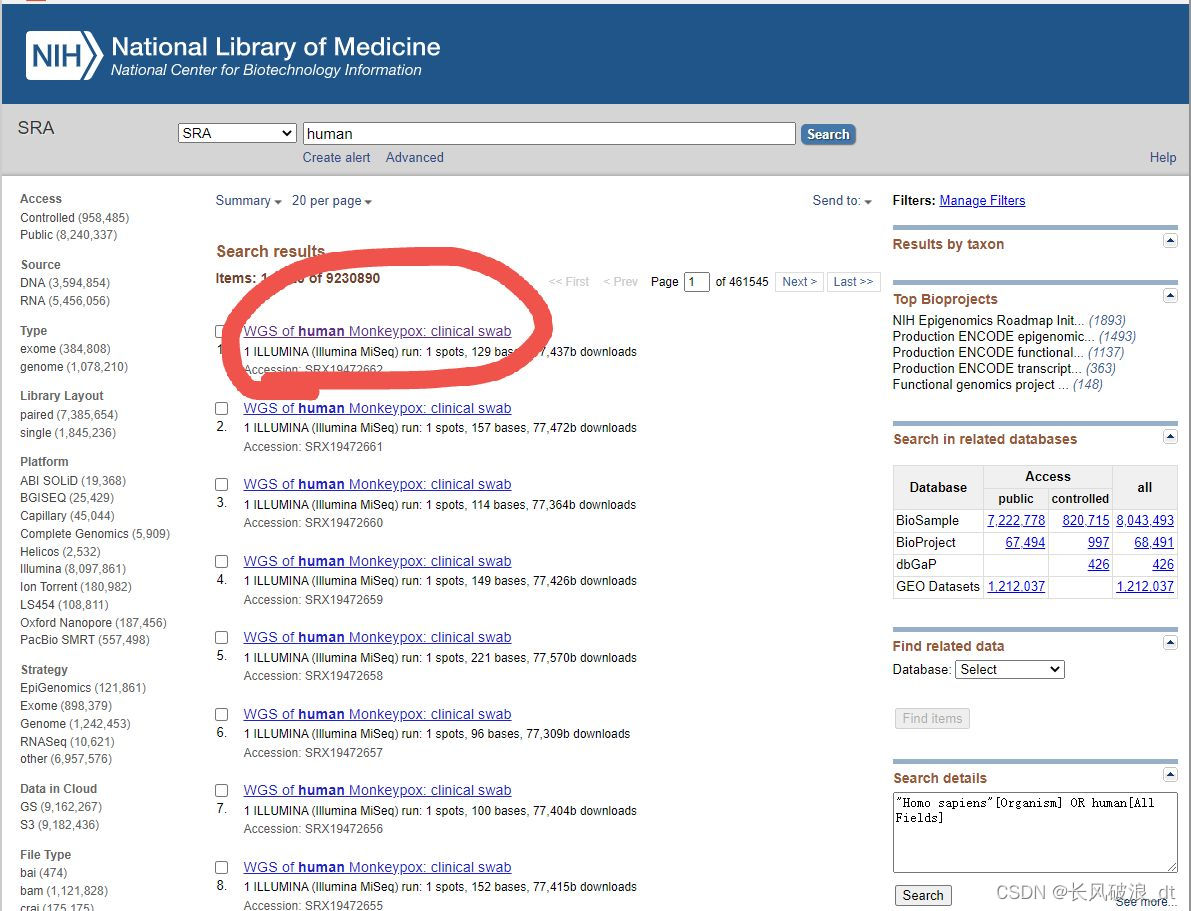Image resolution: width=1191 pixels, height=911 pixels.
Task: Open the Manage Filters link
Action: point(982,201)
